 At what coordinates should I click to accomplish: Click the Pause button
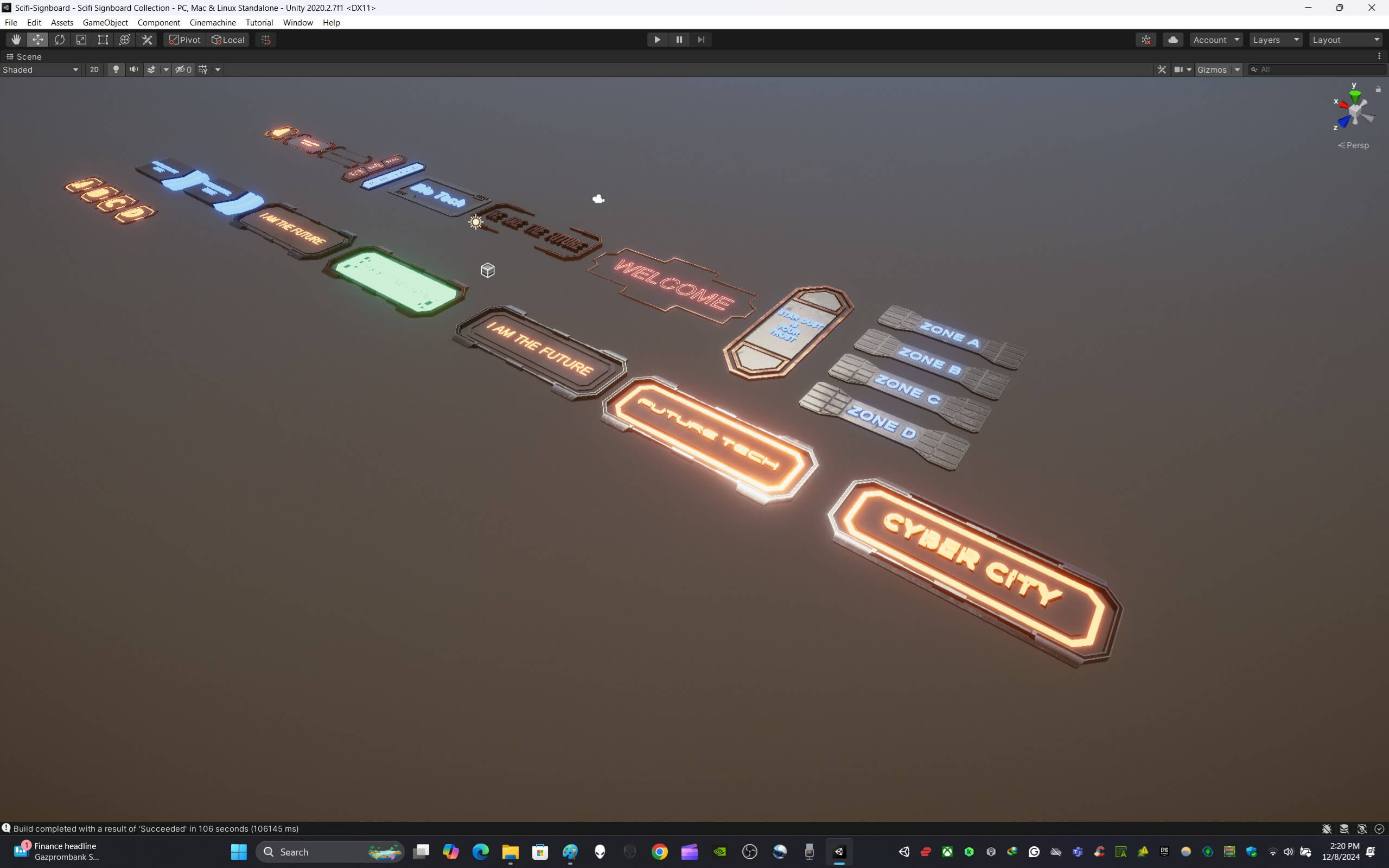click(x=679, y=40)
